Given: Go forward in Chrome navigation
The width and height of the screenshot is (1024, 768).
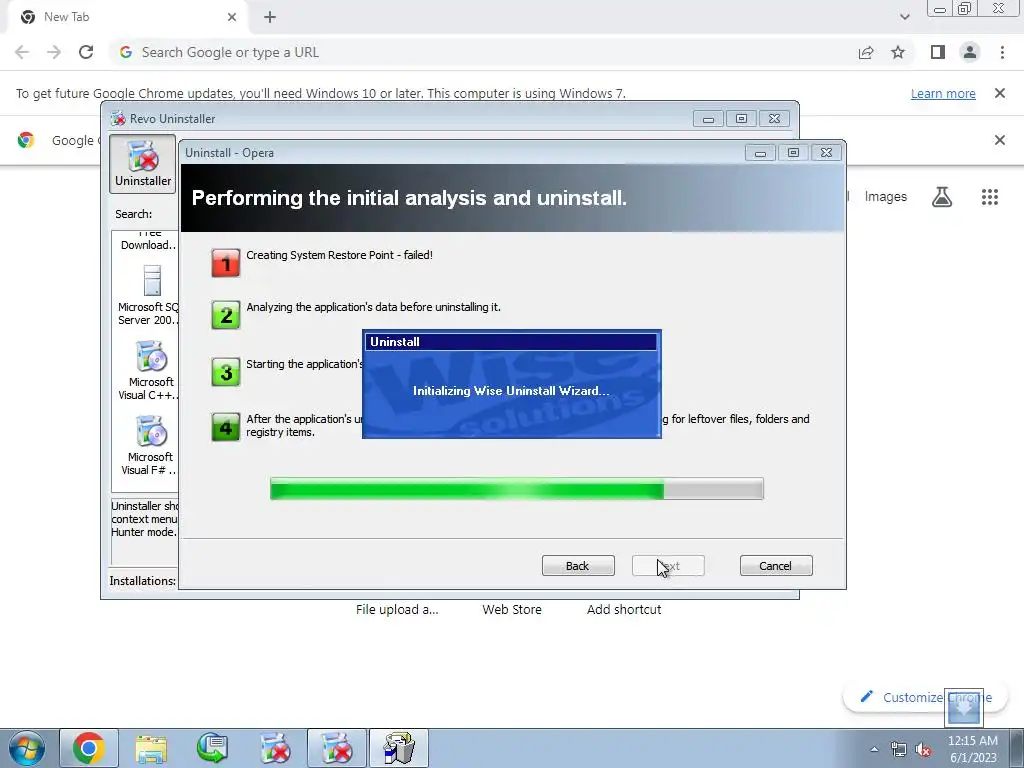Looking at the screenshot, I should (x=54, y=52).
